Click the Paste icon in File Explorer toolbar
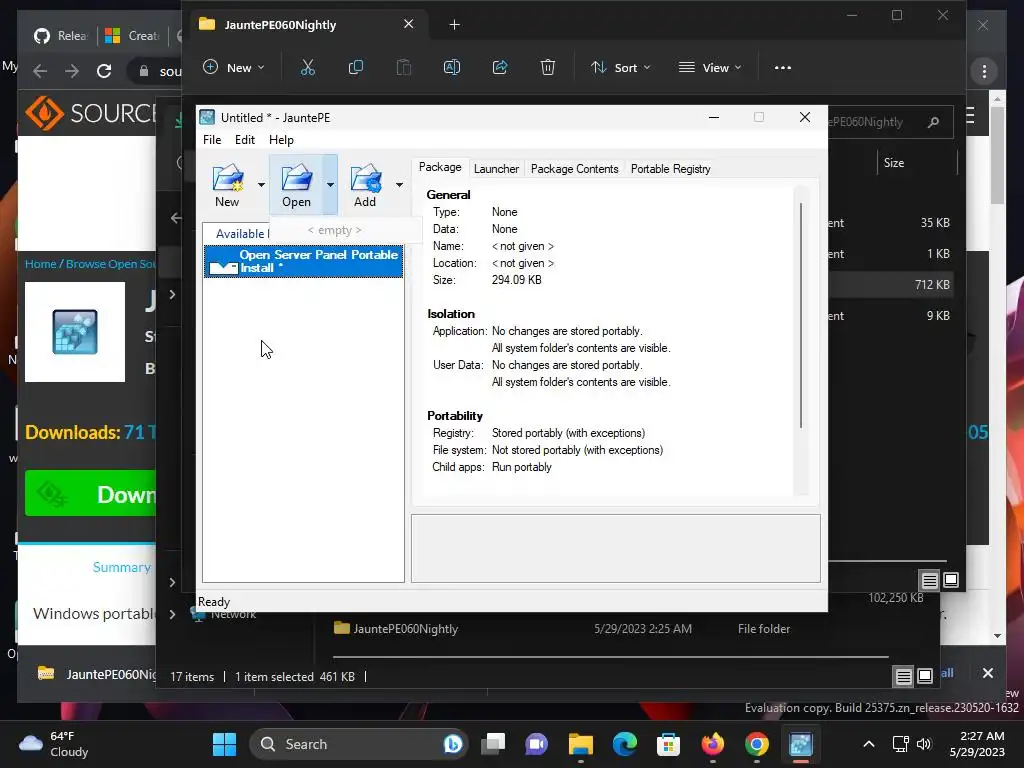This screenshot has width=1024, height=768. (x=404, y=67)
